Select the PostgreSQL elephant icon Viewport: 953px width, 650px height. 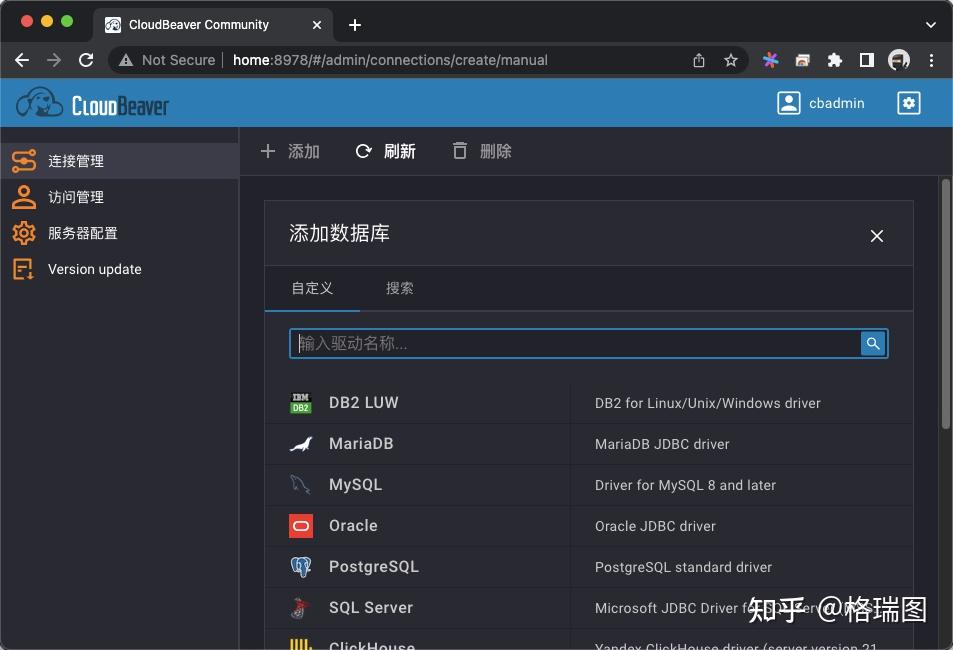tap(300, 566)
